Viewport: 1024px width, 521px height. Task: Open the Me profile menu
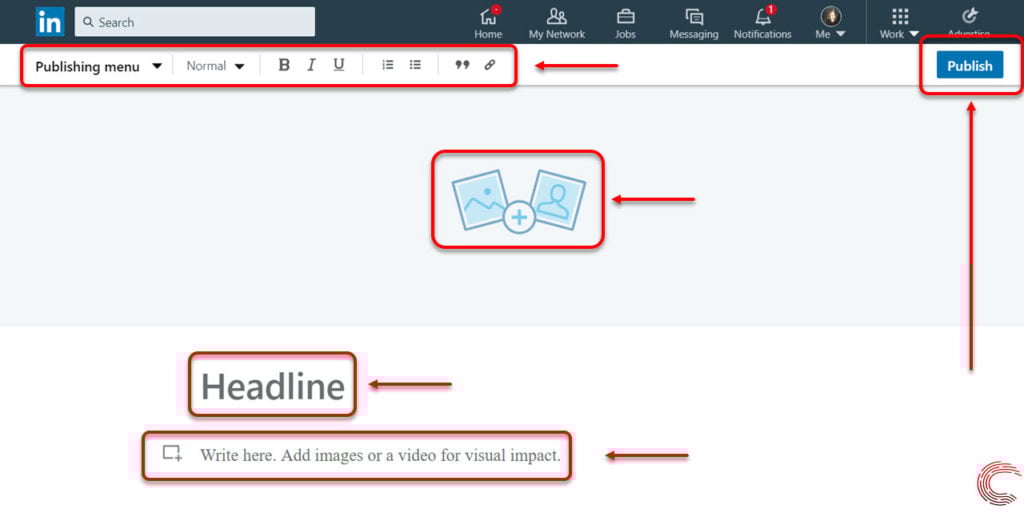[x=831, y=23]
